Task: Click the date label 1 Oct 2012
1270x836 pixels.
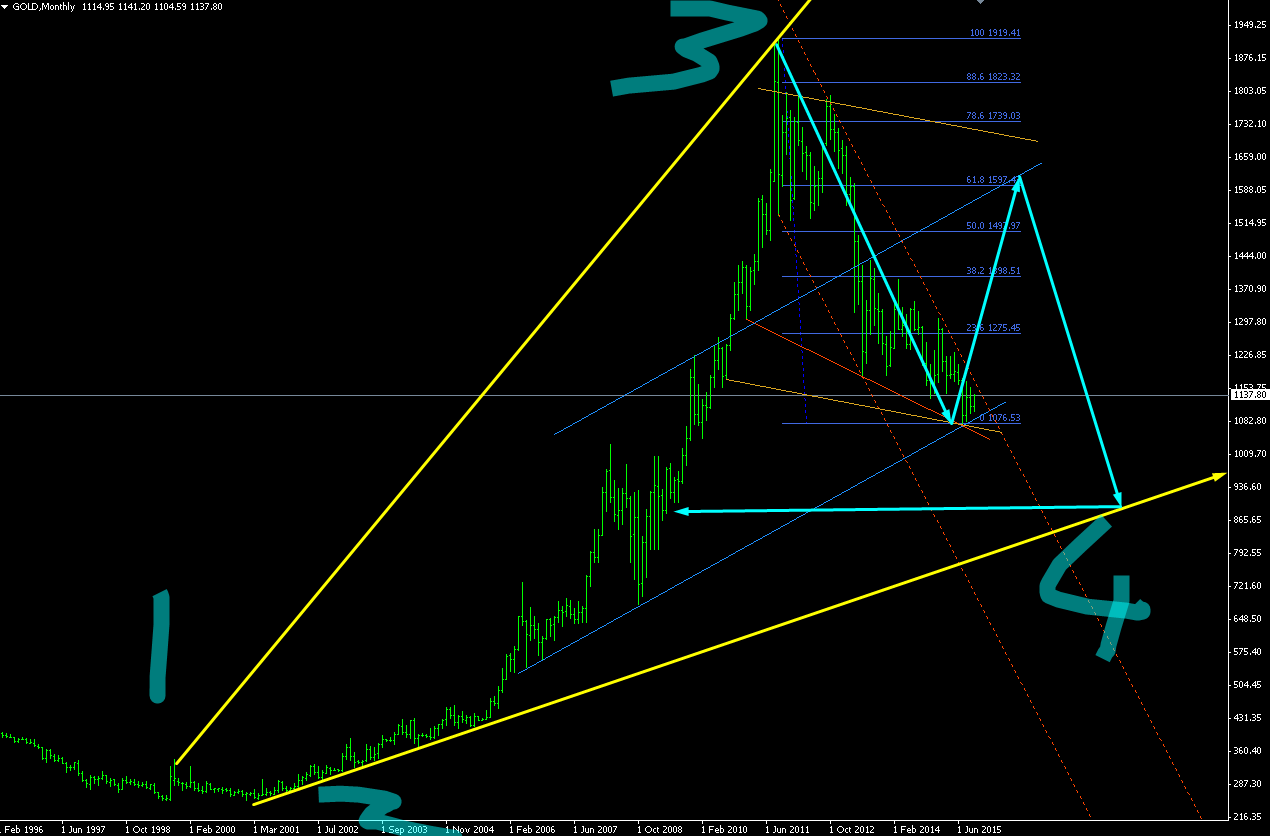Action: [x=851, y=829]
